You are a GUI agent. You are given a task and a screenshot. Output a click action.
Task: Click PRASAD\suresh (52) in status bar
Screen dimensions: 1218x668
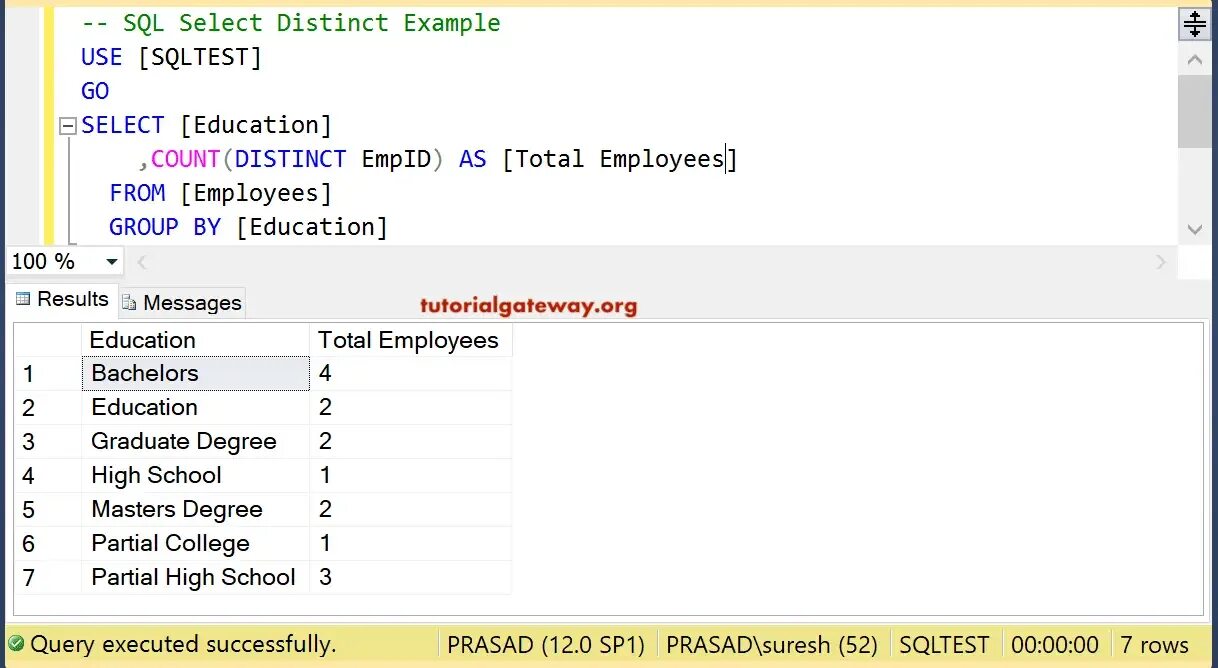772,645
